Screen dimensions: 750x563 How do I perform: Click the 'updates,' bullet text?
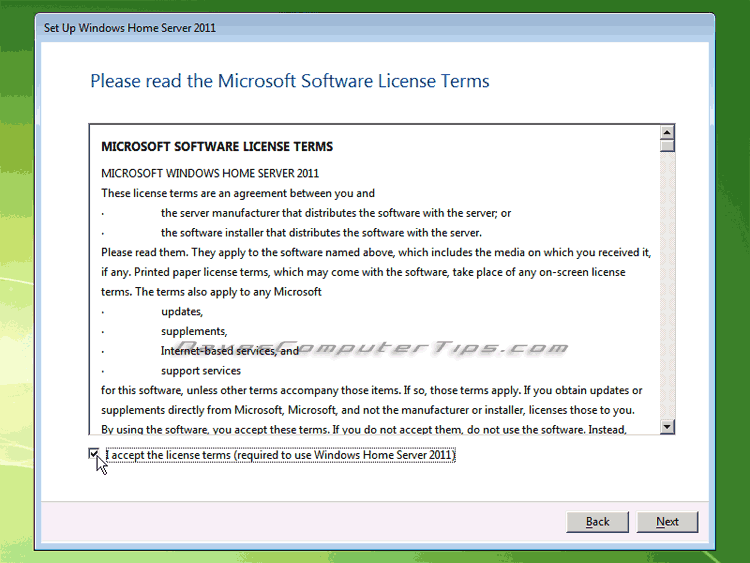click(182, 311)
